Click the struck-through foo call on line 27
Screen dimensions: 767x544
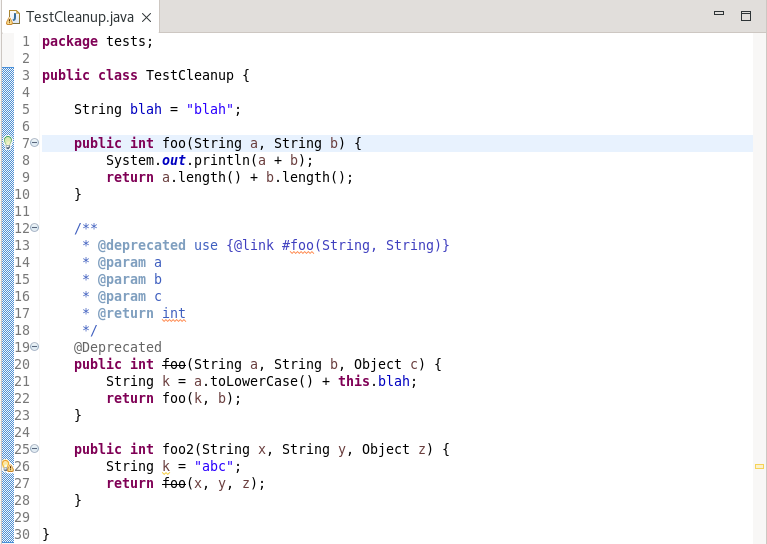click(x=174, y=483)
